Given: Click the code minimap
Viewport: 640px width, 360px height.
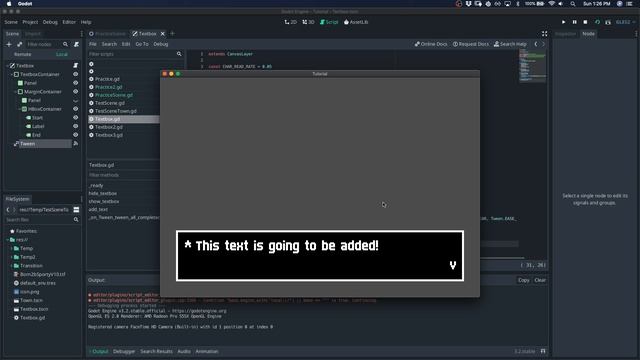Looking at the screenshot, I should [533, 65].
